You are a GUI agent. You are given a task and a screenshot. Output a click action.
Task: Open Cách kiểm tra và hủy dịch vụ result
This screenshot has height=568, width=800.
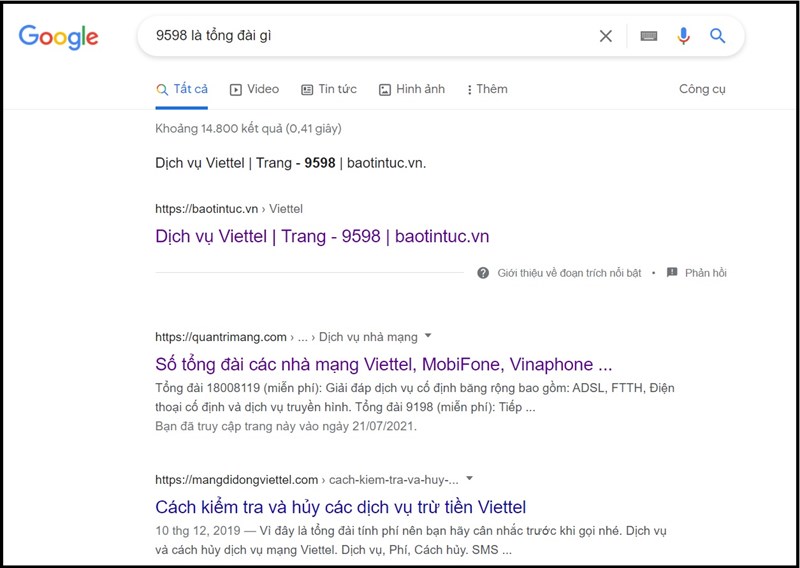(x=340, y=507)
